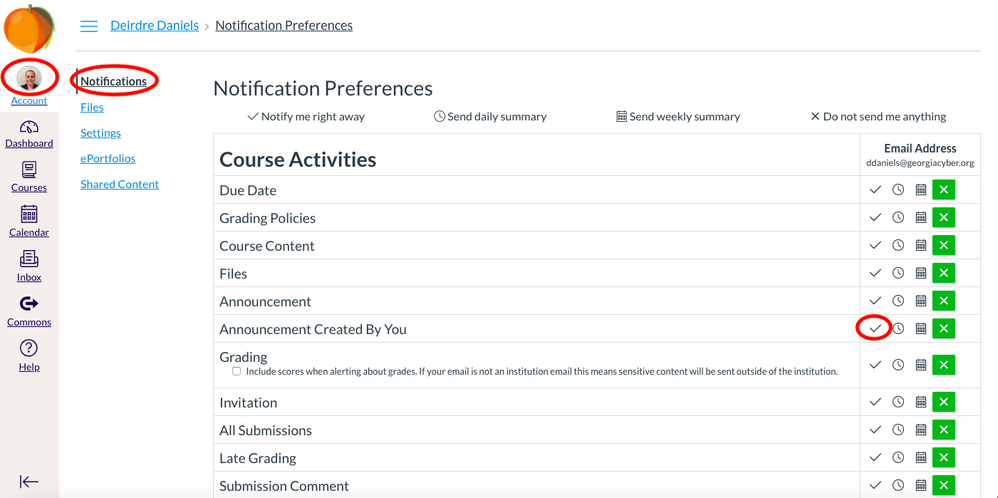Click the Account profile avatar
This screenshot has height=498, width=998.
(x=29, y=78)
